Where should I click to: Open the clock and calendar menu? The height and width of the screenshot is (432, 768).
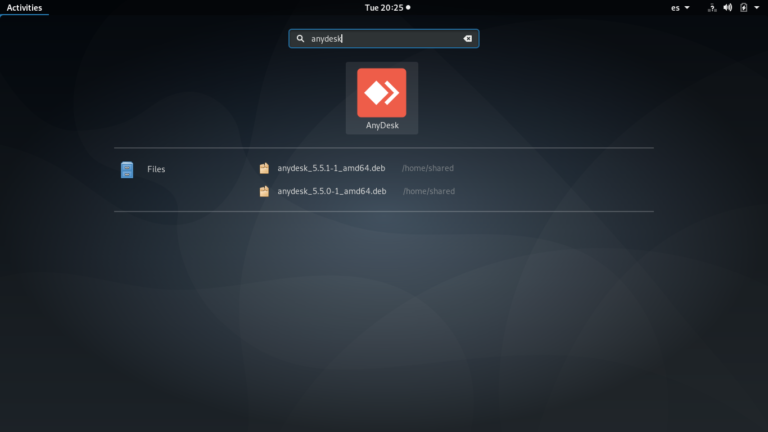(x=387, y=8)
